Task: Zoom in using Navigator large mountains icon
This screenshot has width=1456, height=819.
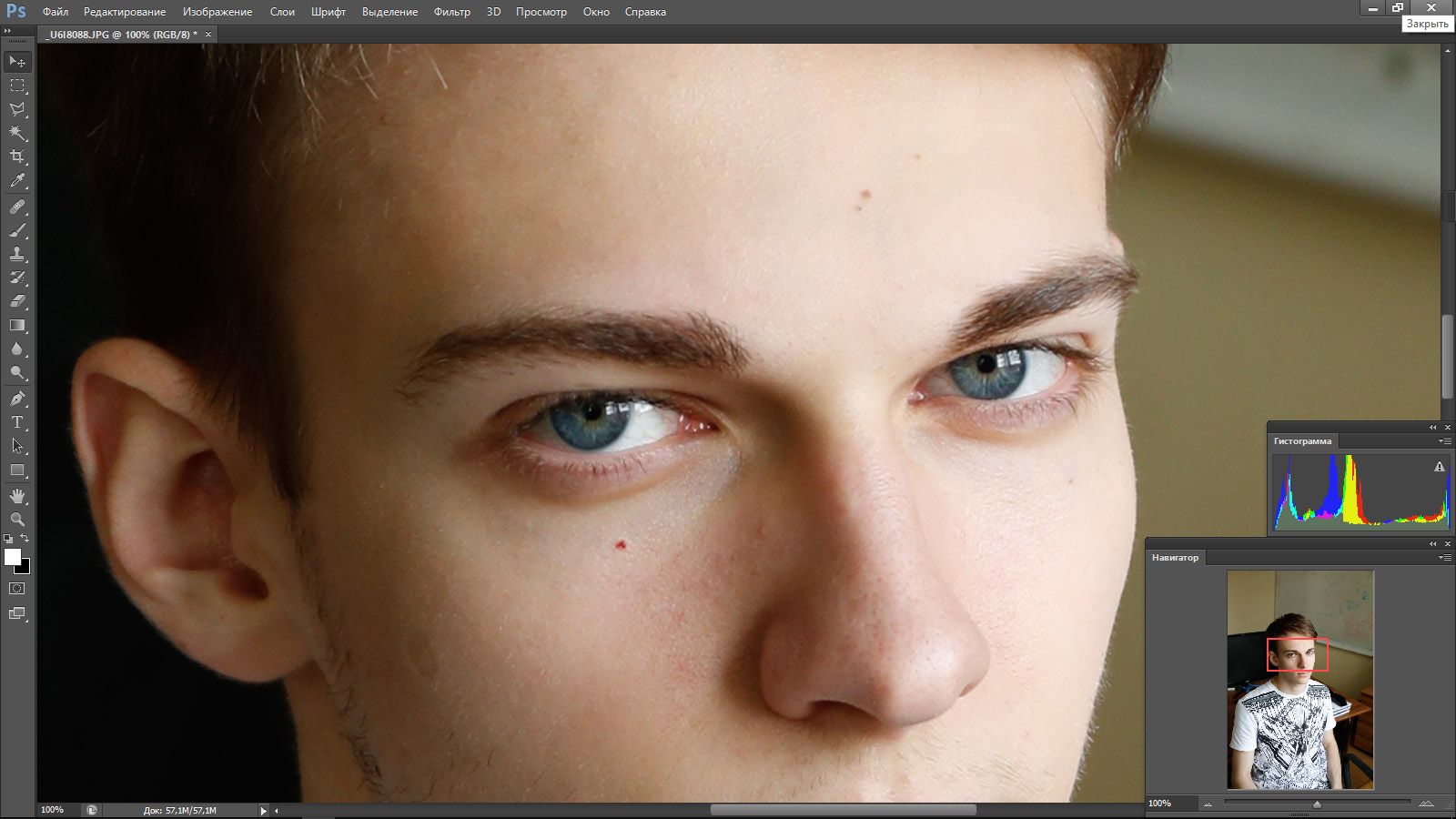Action: 1426,803
